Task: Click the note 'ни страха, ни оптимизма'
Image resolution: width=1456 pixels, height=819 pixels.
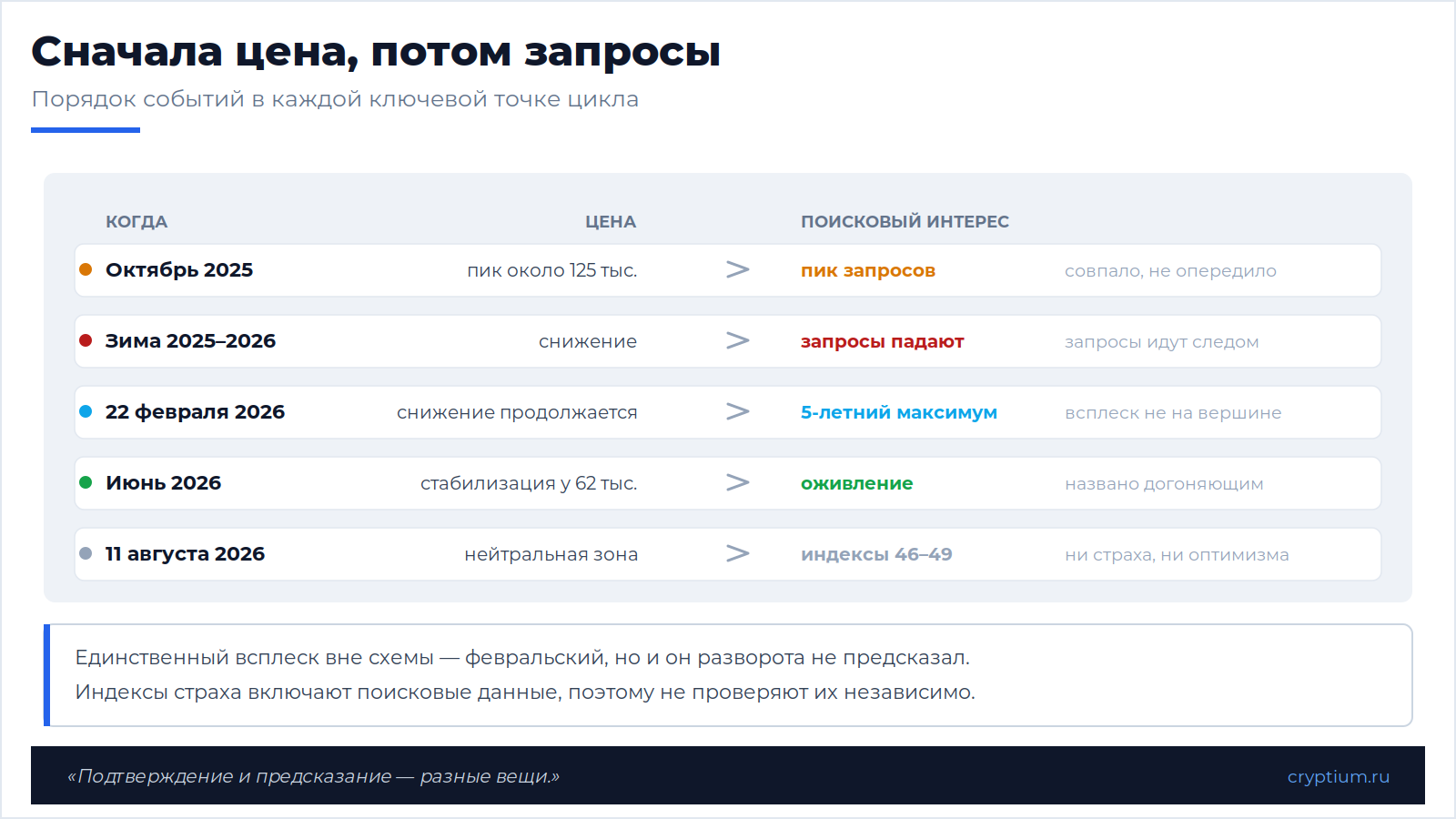Action: [x=1177, y=554]
